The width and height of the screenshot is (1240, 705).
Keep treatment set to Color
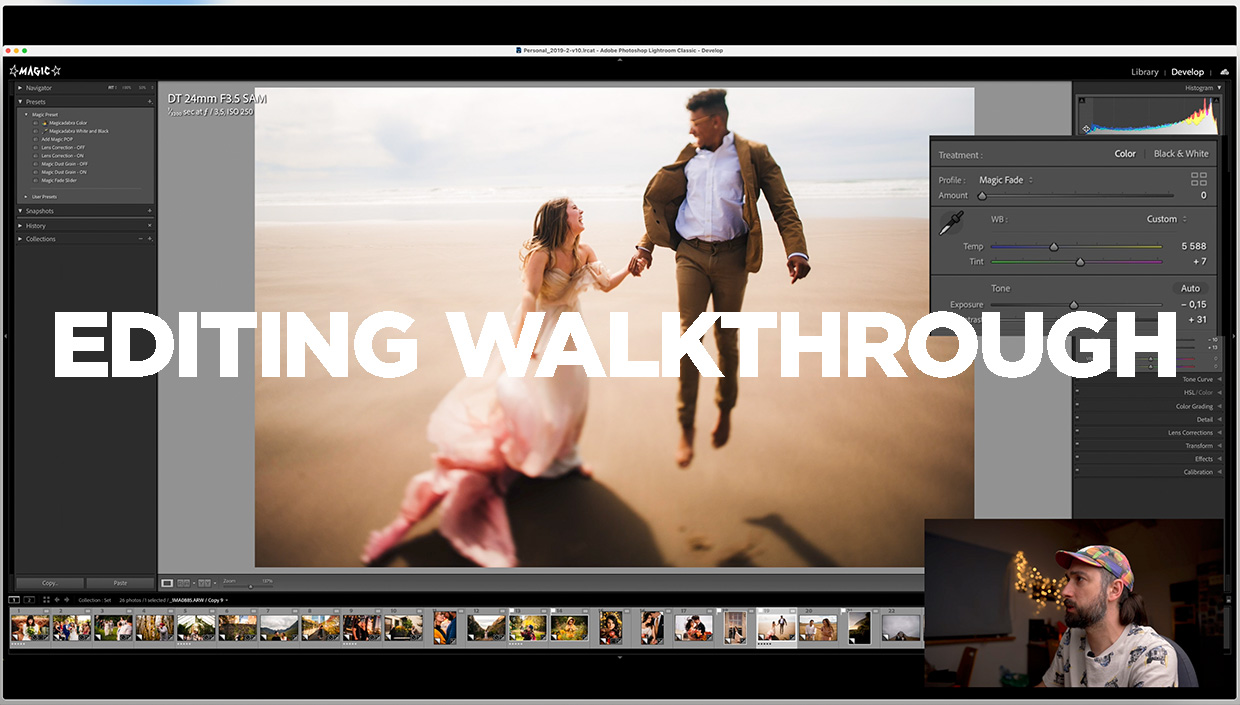[1125, 153]
